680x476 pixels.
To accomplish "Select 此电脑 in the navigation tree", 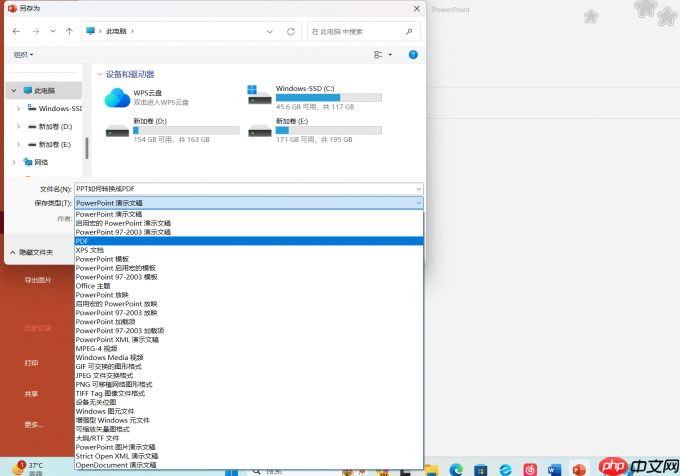I will [44, 90].
